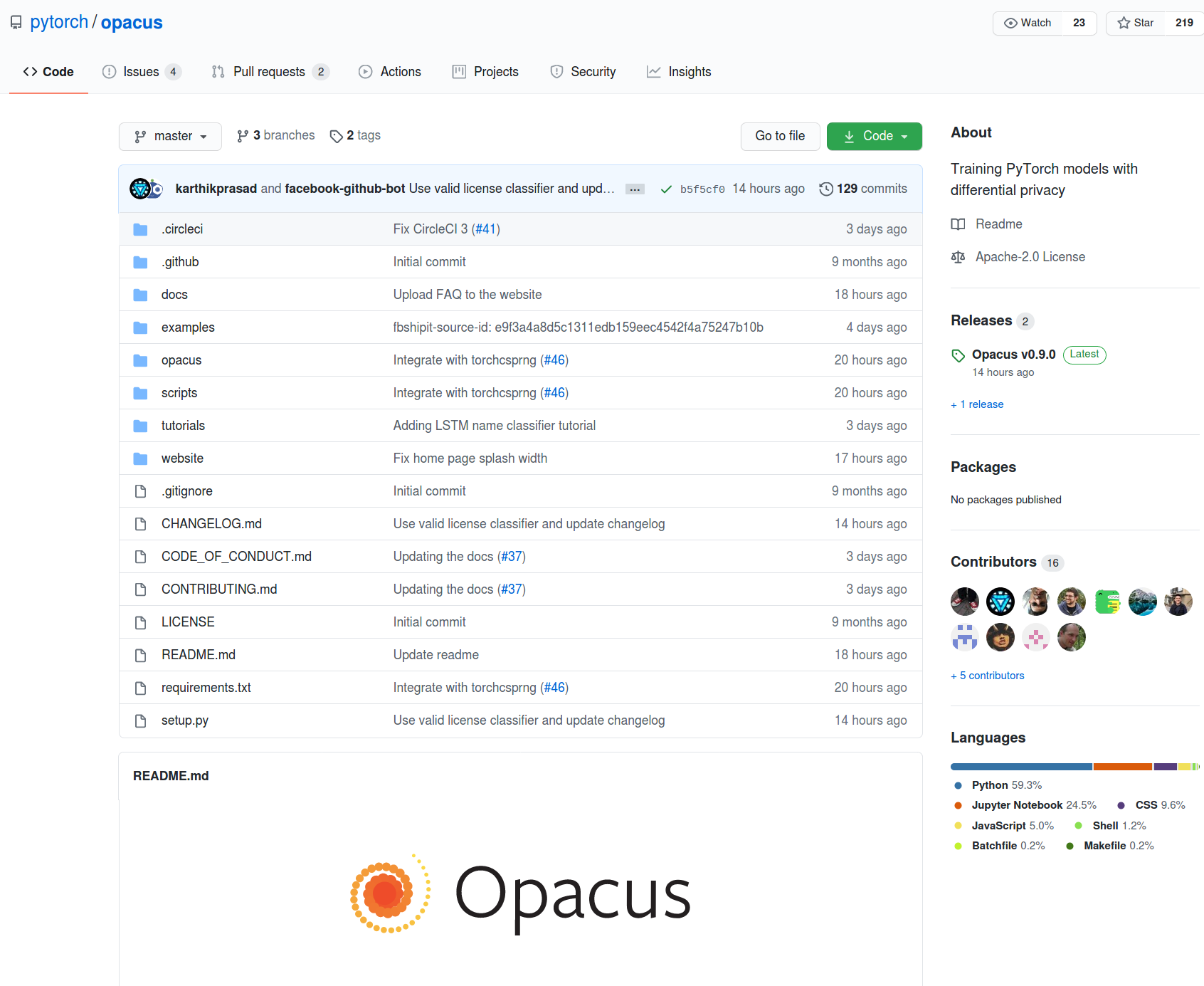
Task: Click the tag icon beside Opacus v0.9.0
Action: (x=959, y=355)
